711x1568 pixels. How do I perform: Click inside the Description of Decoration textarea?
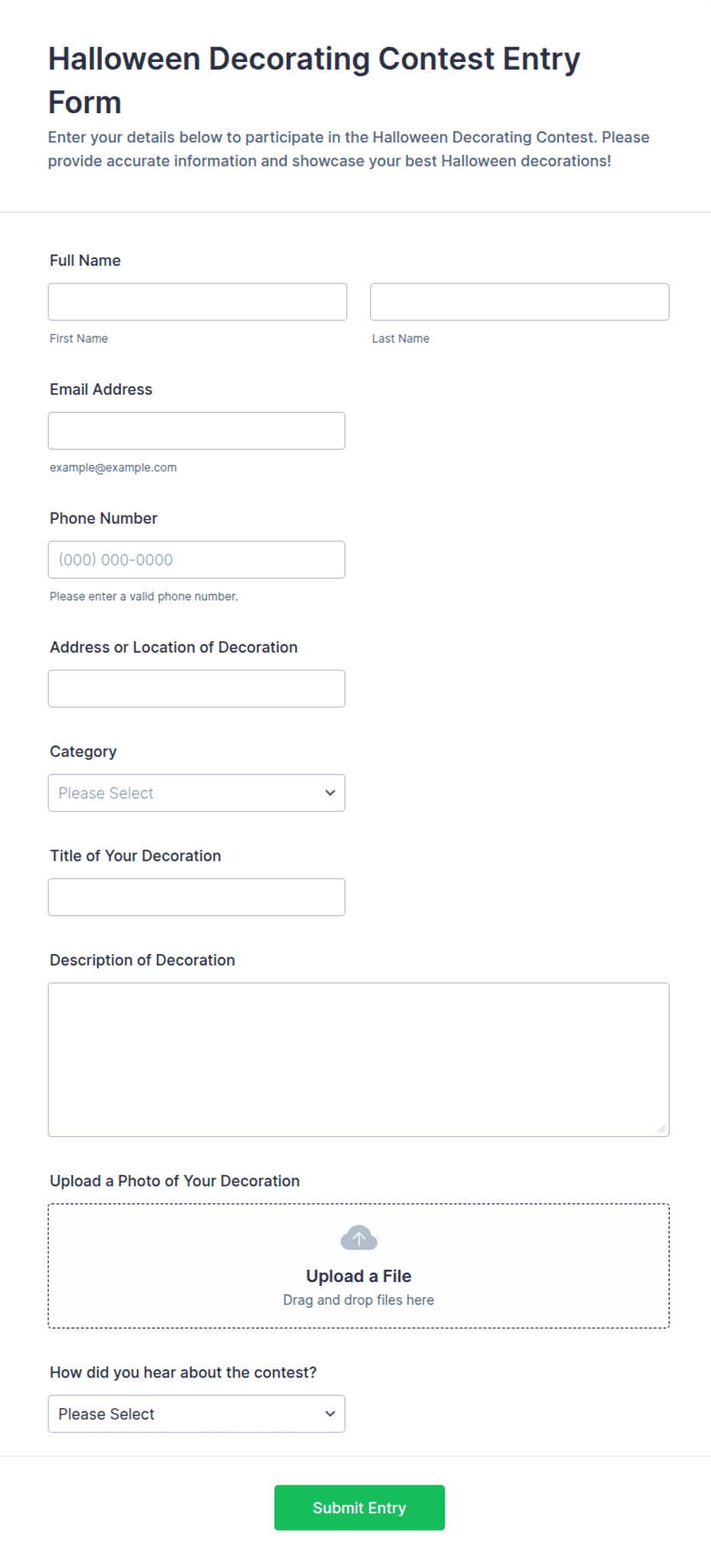(x=359, y=1060)
